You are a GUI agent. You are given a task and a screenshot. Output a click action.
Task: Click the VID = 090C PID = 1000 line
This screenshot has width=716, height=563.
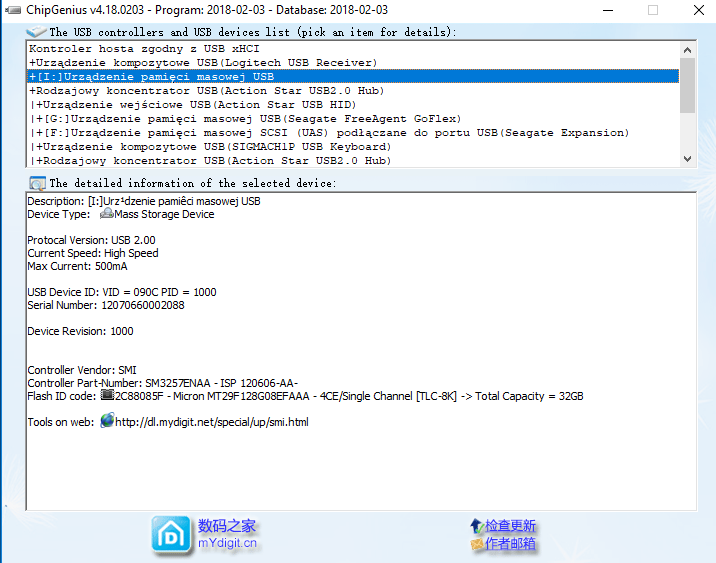click(122, 292)
